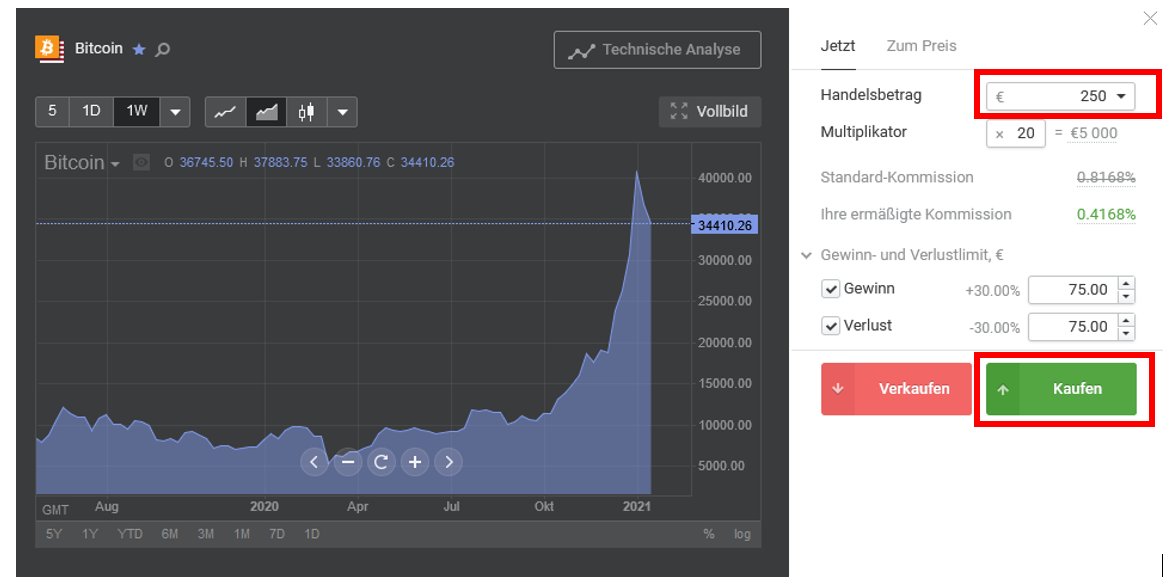Screen dimensions: 1176x577
Task: Click the Gewinn amount input field
Action: point(1073,290)
